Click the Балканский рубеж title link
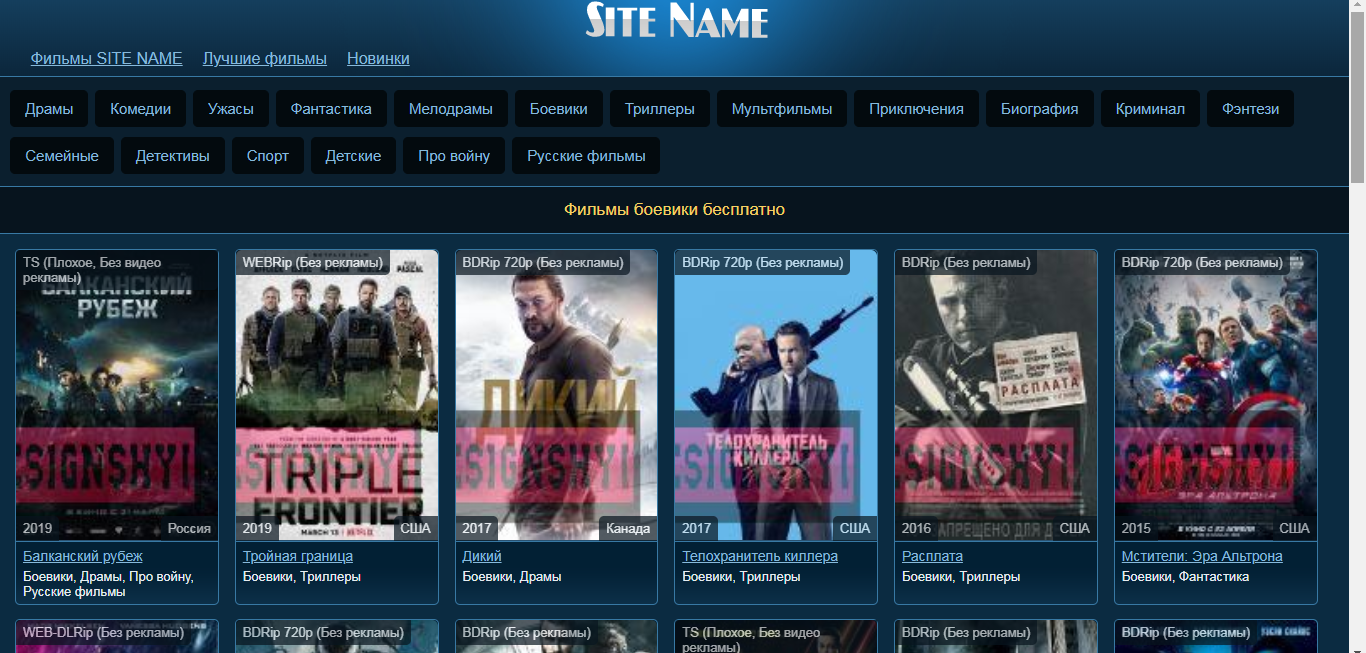Screen dimensions: 1366x653 point(83,556)
